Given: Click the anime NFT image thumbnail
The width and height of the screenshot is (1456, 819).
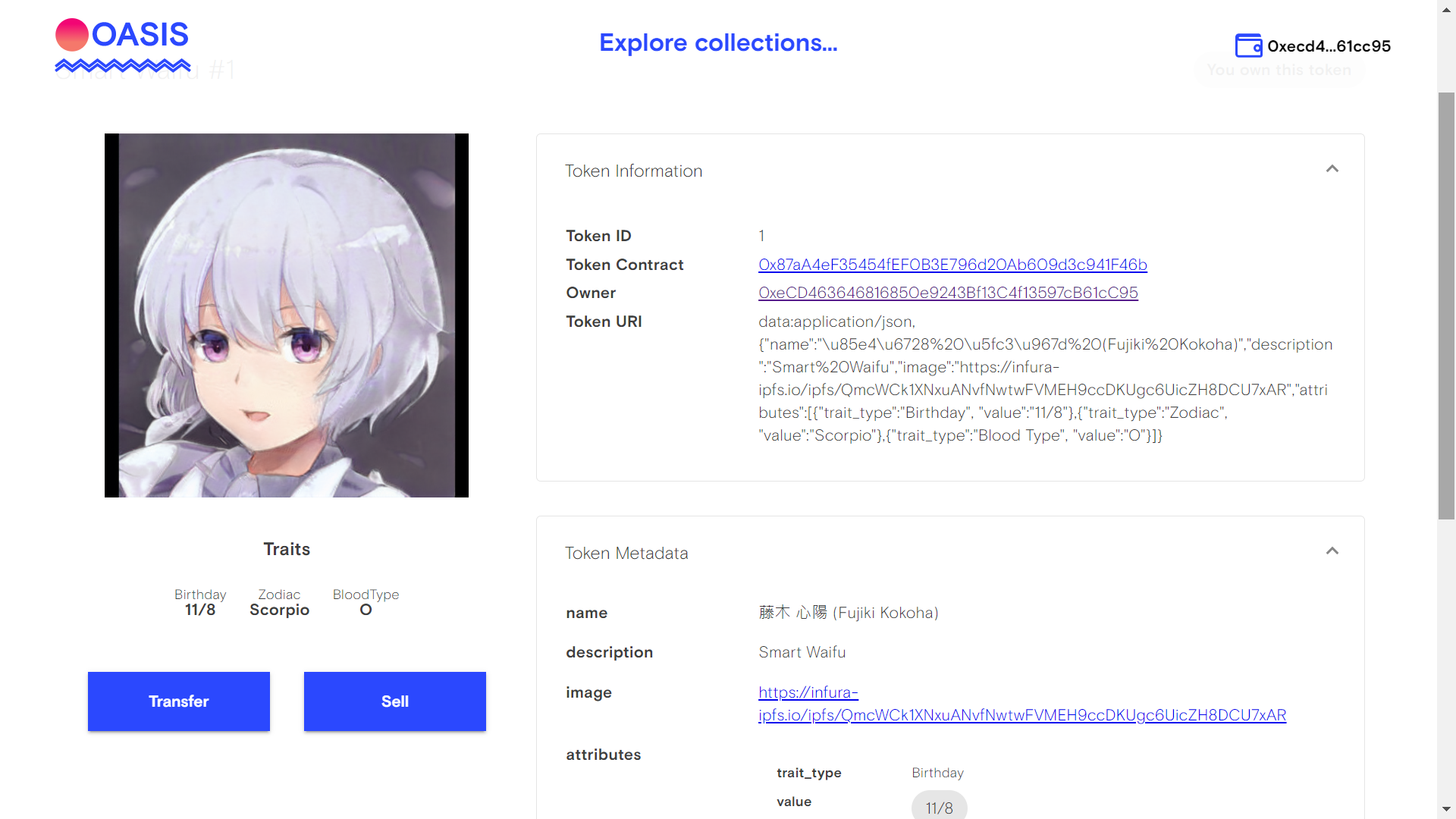Looking at the screenshot, I should 287,315.
